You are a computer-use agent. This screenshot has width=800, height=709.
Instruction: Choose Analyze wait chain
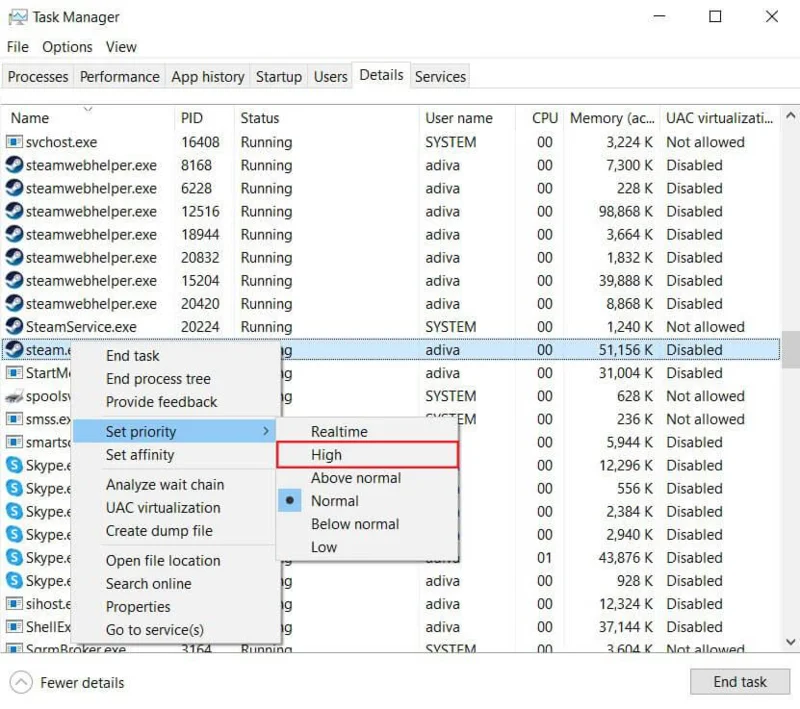[174, 485]
